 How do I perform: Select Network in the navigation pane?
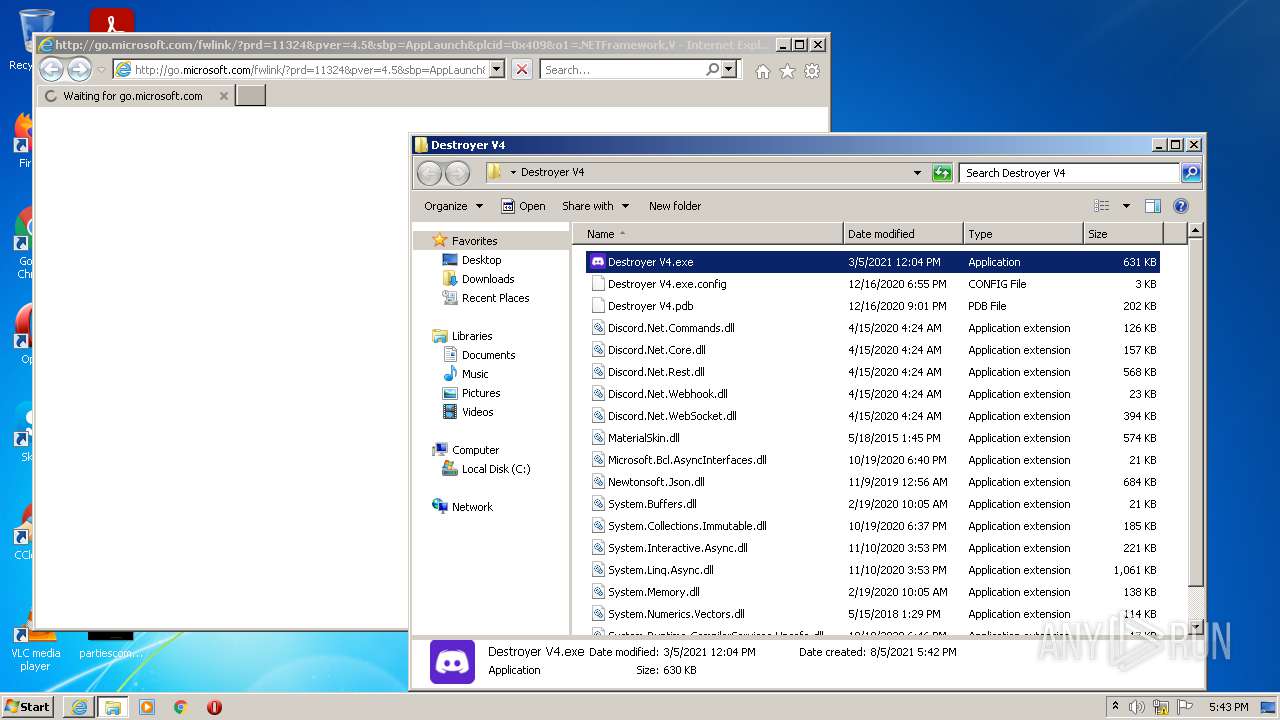point(472,507)
